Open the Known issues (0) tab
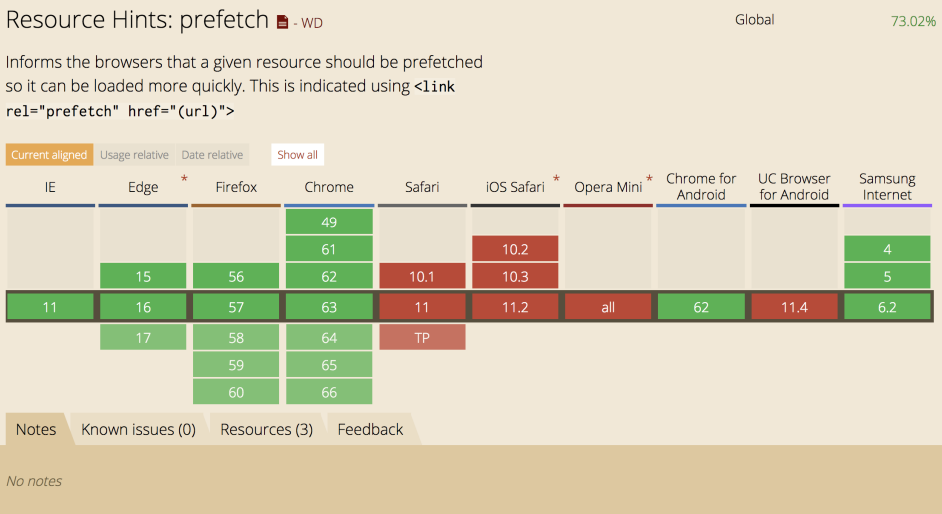Screen dimensions: 942x514 pyautogui.click(x=138, y=430)
